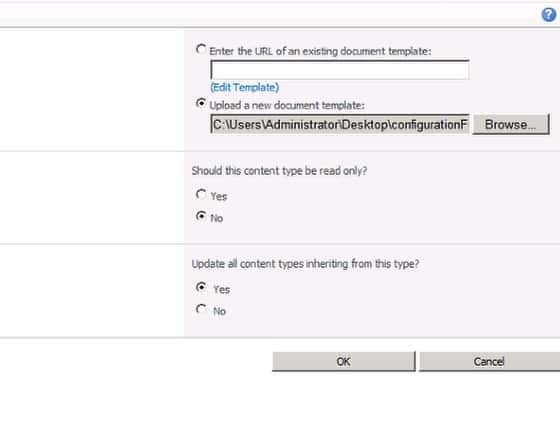Image resolution: width=560 pixels, height=427 pixels.
Task: Choose the No radio button for updating inheriting types
Action: click(201, 309)
